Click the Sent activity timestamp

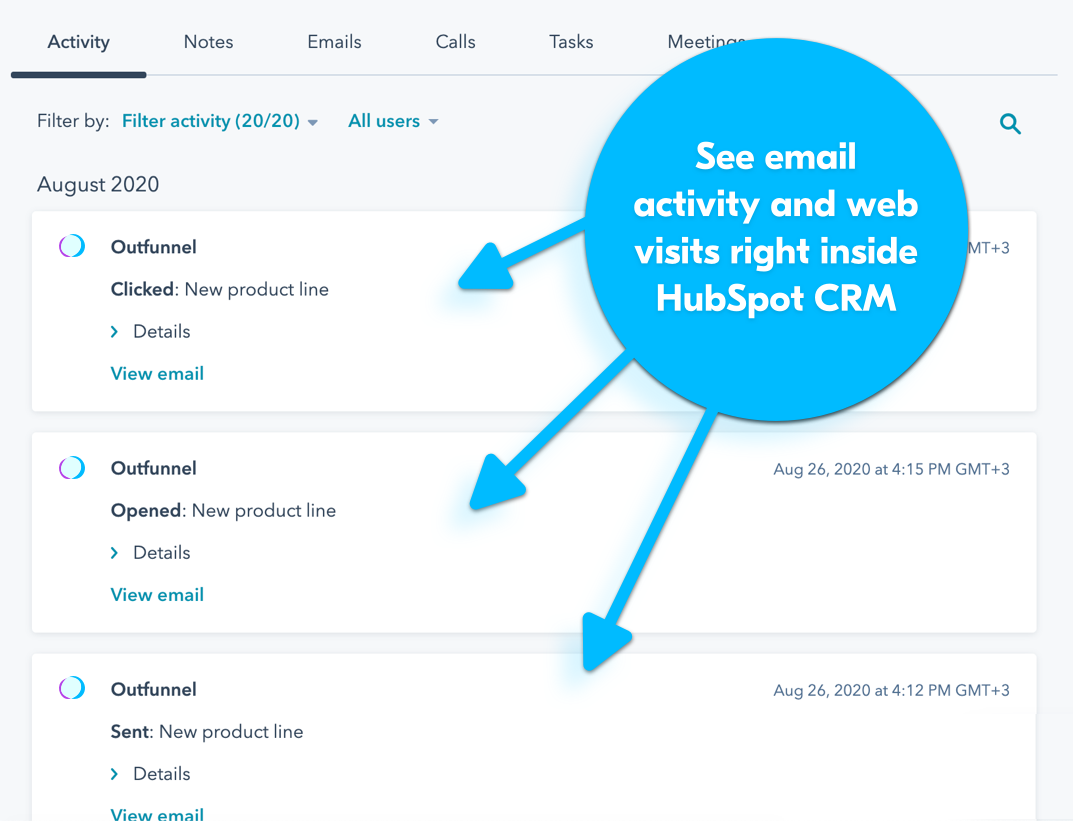(x=891, y=690)
